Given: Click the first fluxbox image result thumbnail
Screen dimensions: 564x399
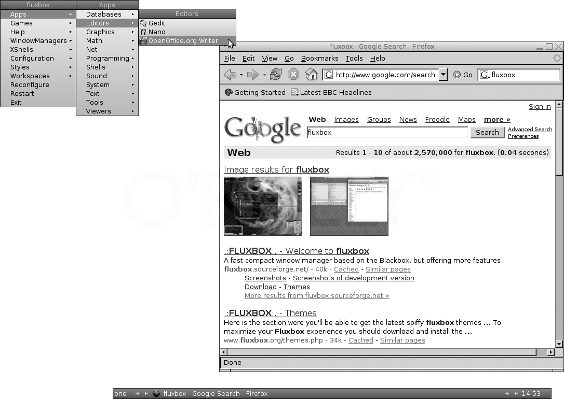Looking at the screenshot, I should coord(263,207).
